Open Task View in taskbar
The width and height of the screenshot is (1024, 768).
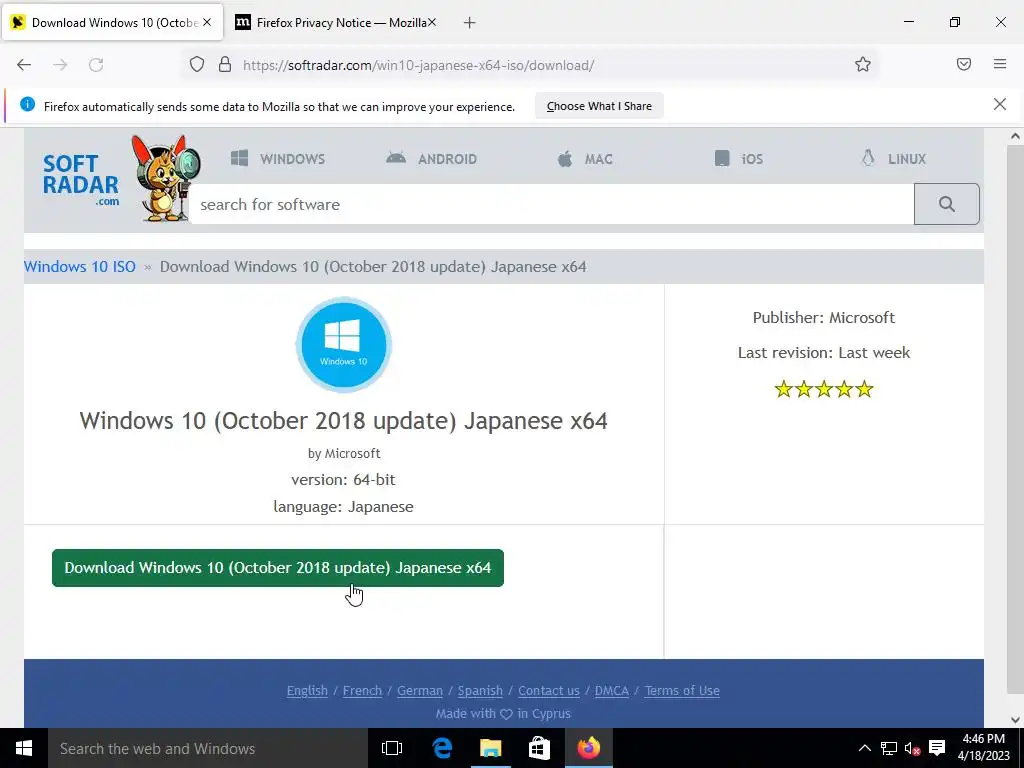(392, 748)
